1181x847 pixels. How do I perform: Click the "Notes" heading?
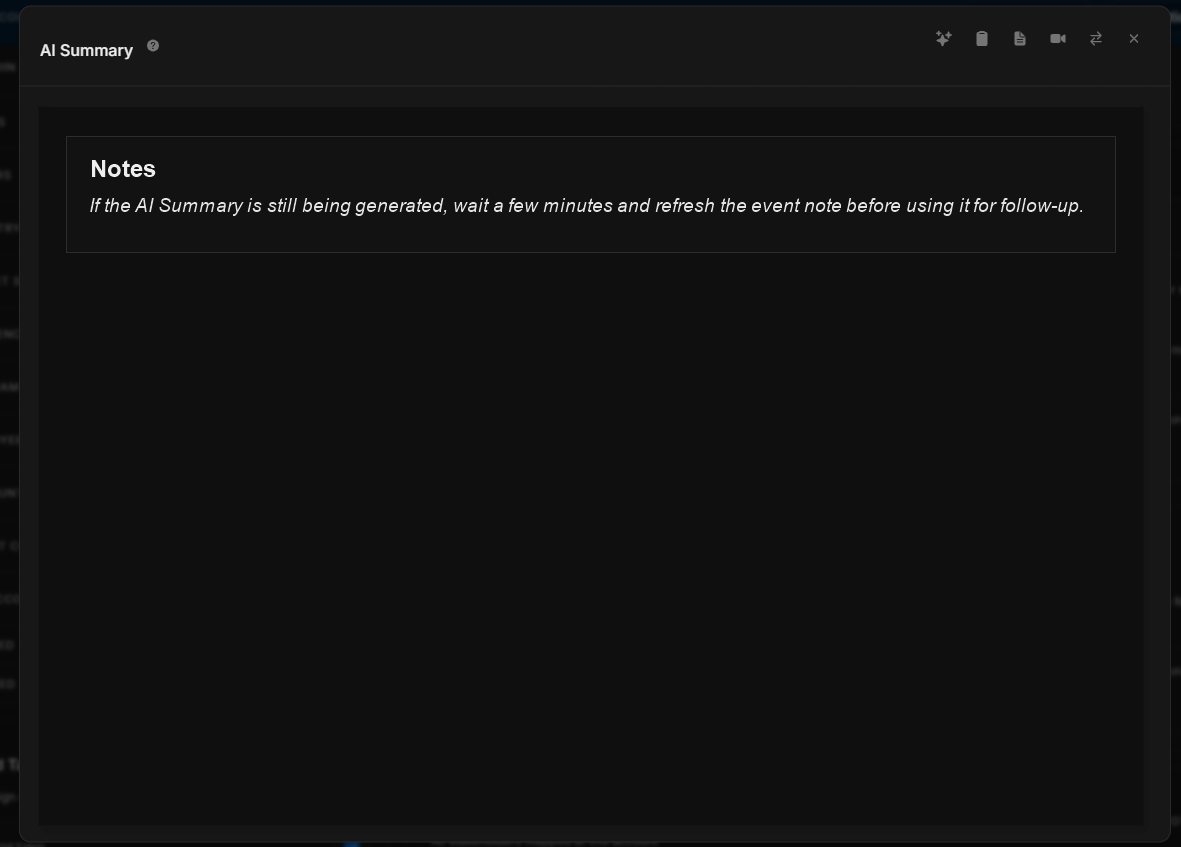[x=123, y=169]
